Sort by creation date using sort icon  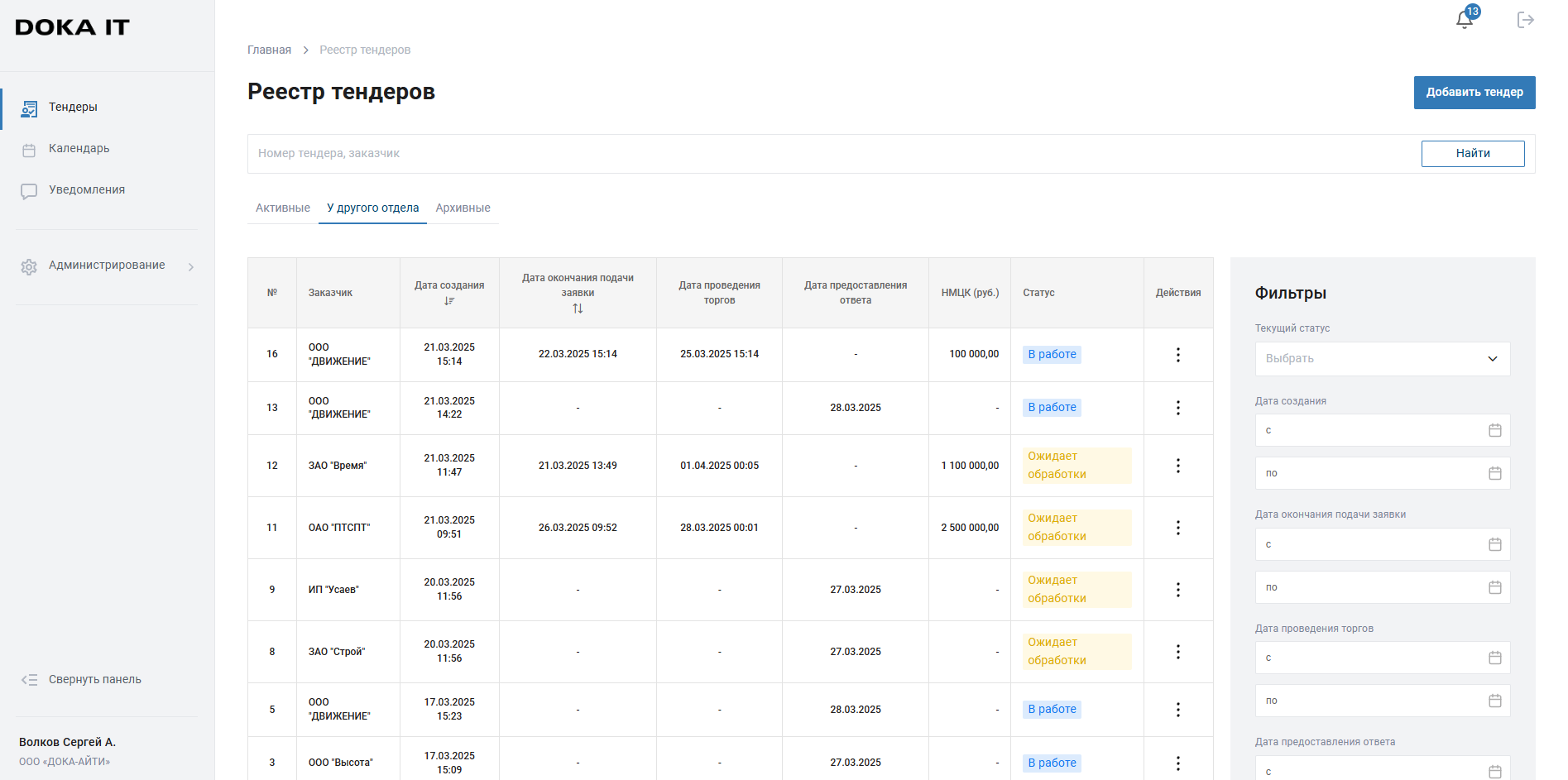point(449,301)
